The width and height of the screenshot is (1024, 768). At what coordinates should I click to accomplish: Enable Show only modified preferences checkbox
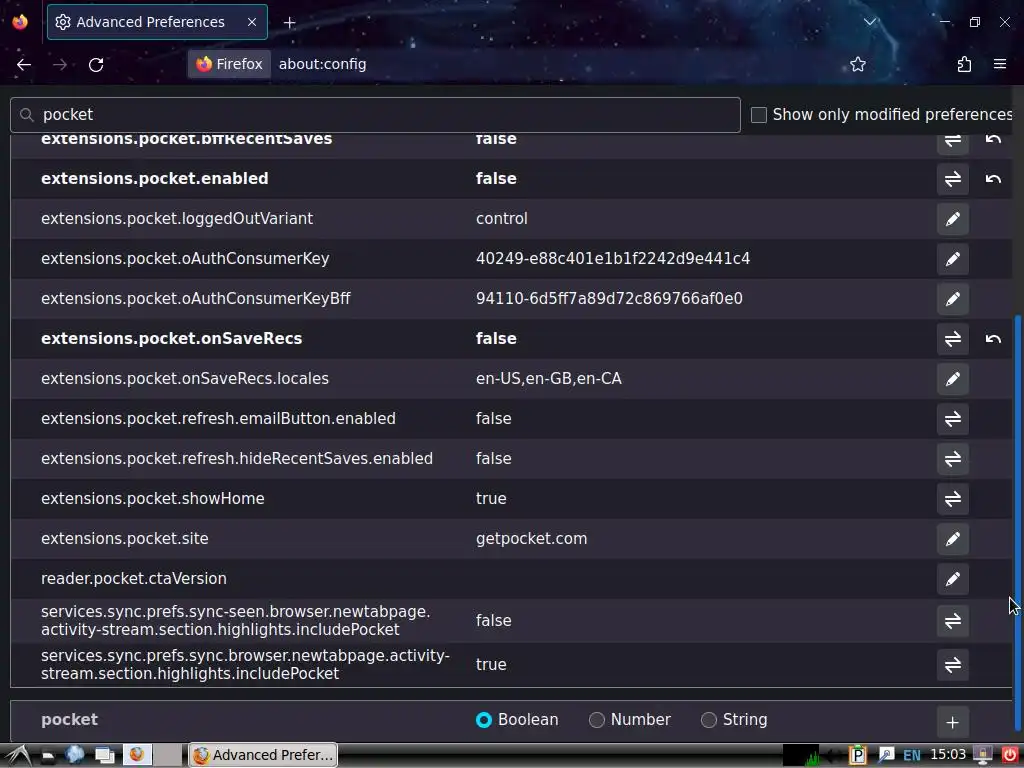click(758, 115)
